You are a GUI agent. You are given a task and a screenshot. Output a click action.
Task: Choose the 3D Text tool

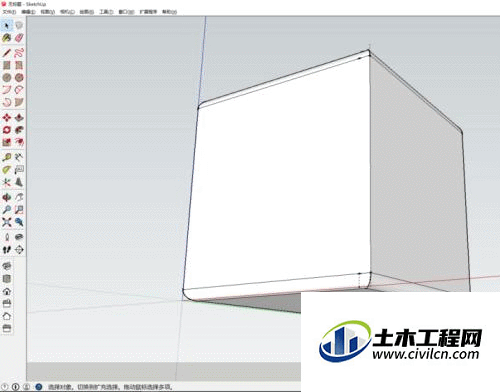pyautogui.click(x=19, y=182)
